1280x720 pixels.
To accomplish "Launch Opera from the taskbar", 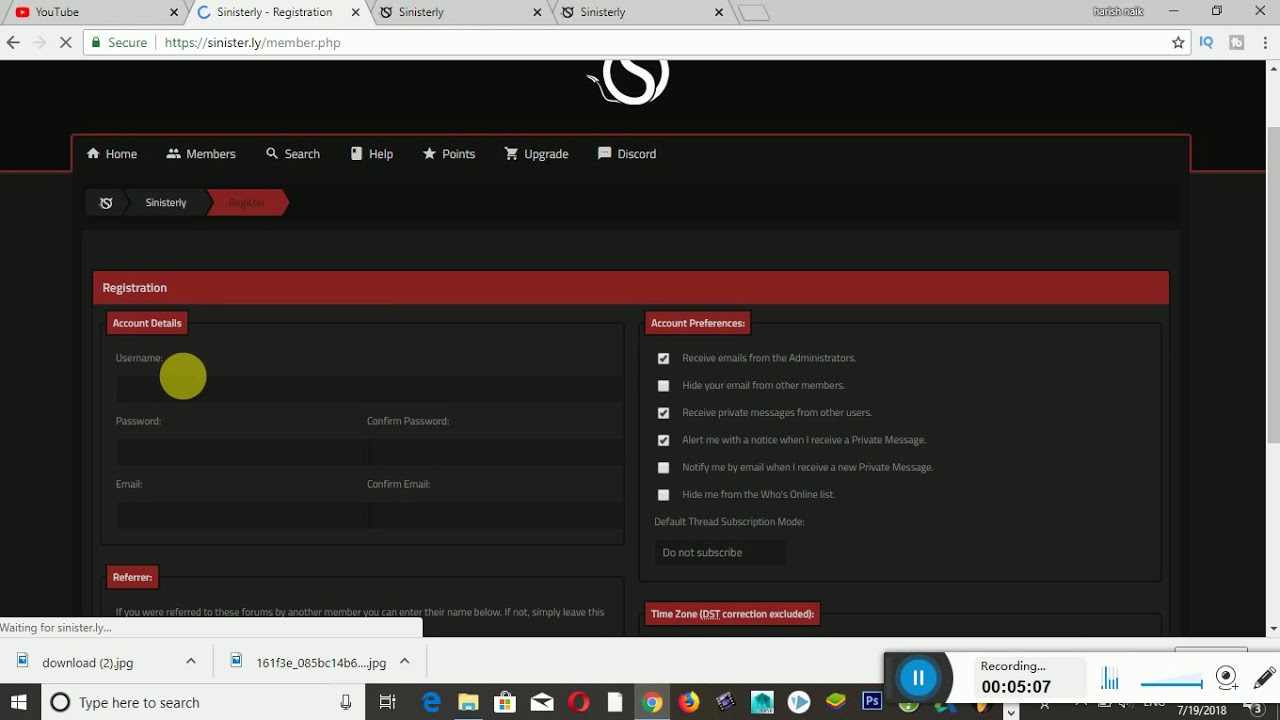I will [579, 702].
